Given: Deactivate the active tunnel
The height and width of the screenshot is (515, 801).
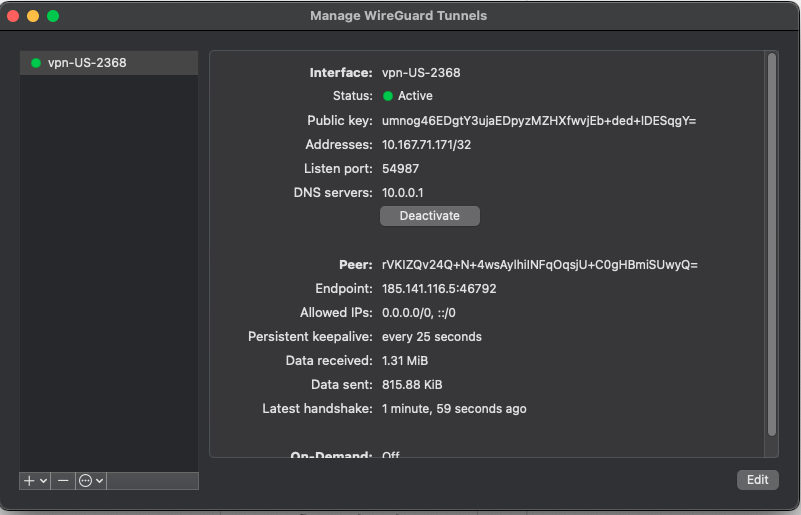Looking at the screenshot, I should click(x=430, y=216).
